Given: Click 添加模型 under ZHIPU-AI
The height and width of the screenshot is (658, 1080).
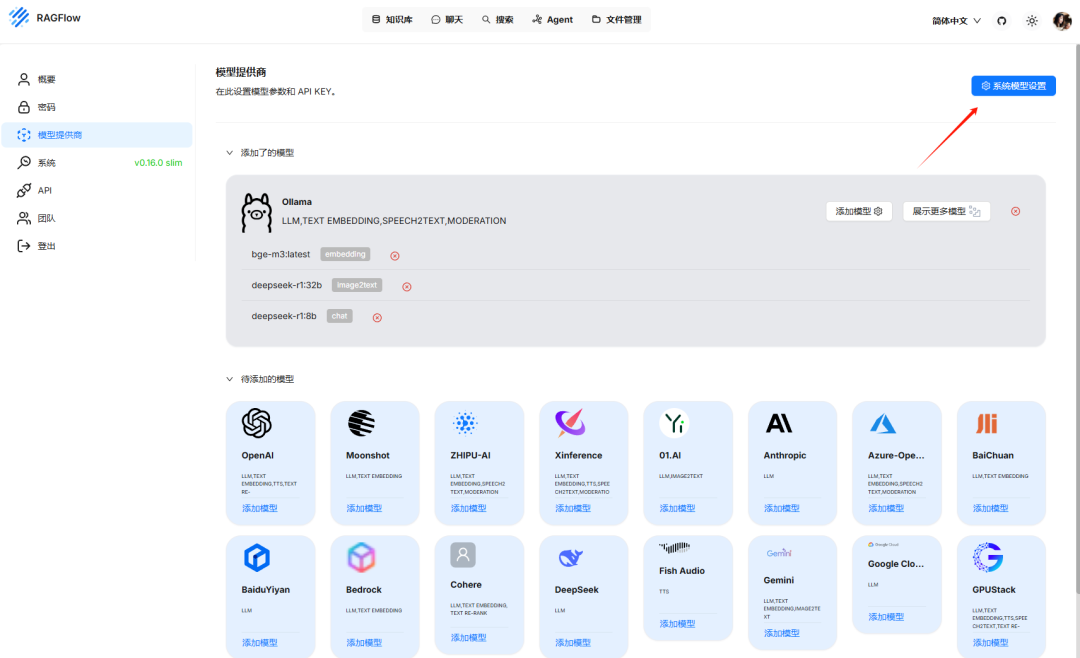Looking at the screenshot, I should pyautogui.click(x=468, y=508).
